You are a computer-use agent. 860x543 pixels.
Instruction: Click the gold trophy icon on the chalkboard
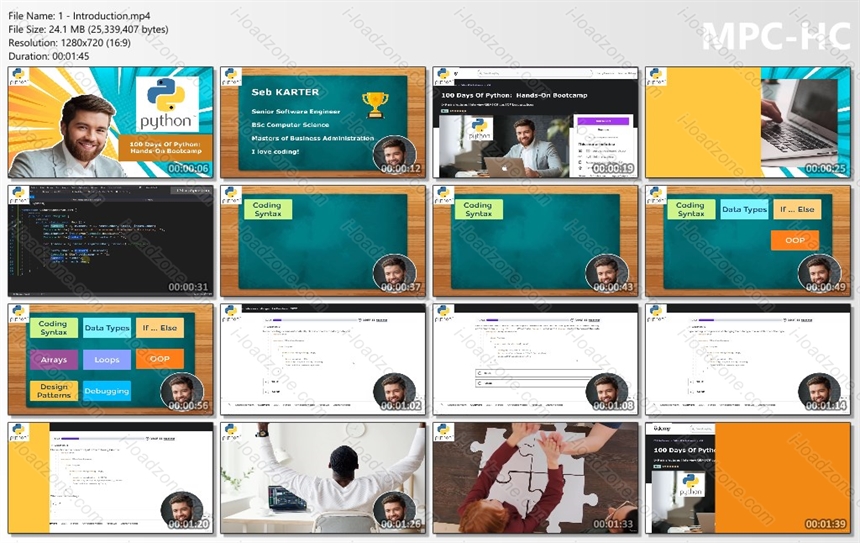tap(375, 105)
